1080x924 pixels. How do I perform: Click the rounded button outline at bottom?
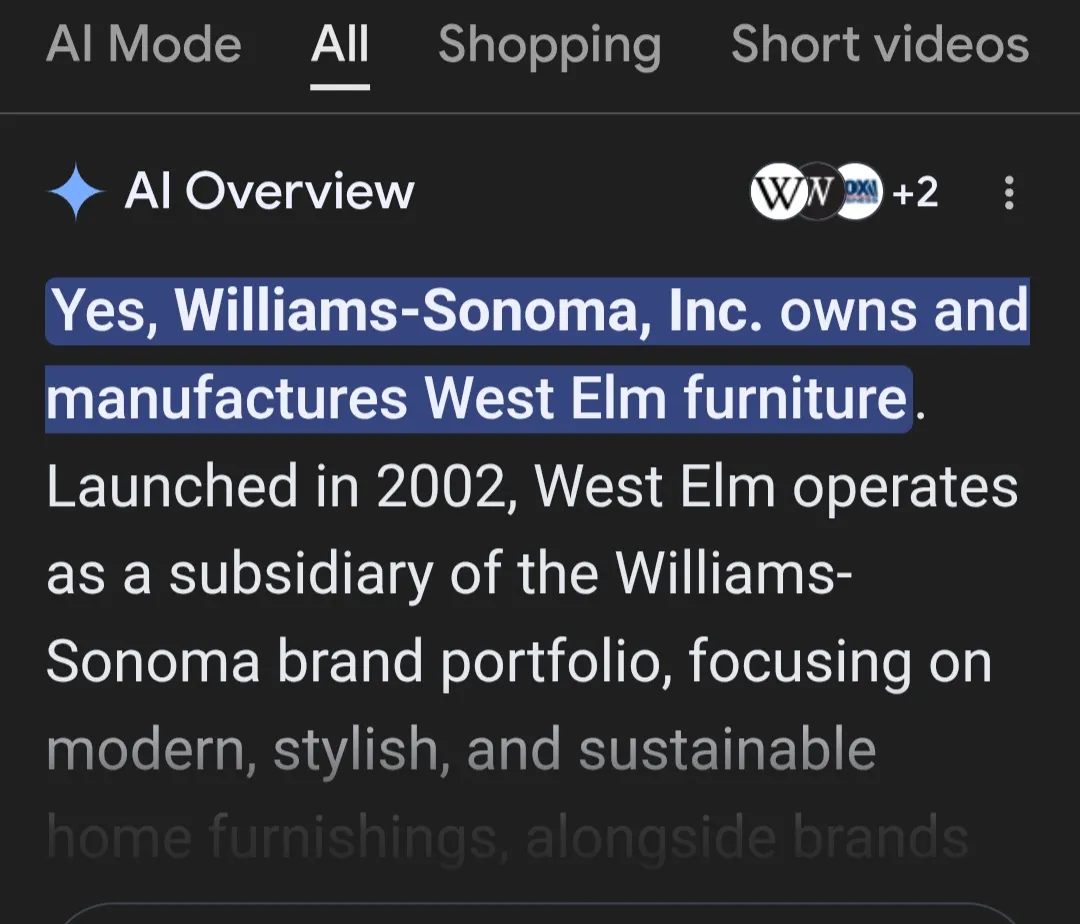point(540,914)
